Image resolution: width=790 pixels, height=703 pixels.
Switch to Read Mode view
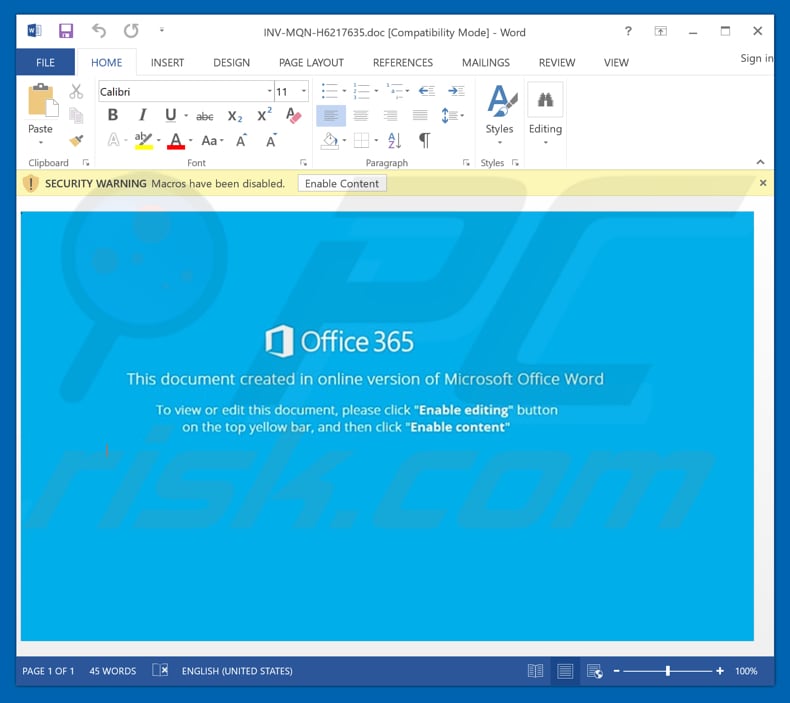[x=535, y=671]
